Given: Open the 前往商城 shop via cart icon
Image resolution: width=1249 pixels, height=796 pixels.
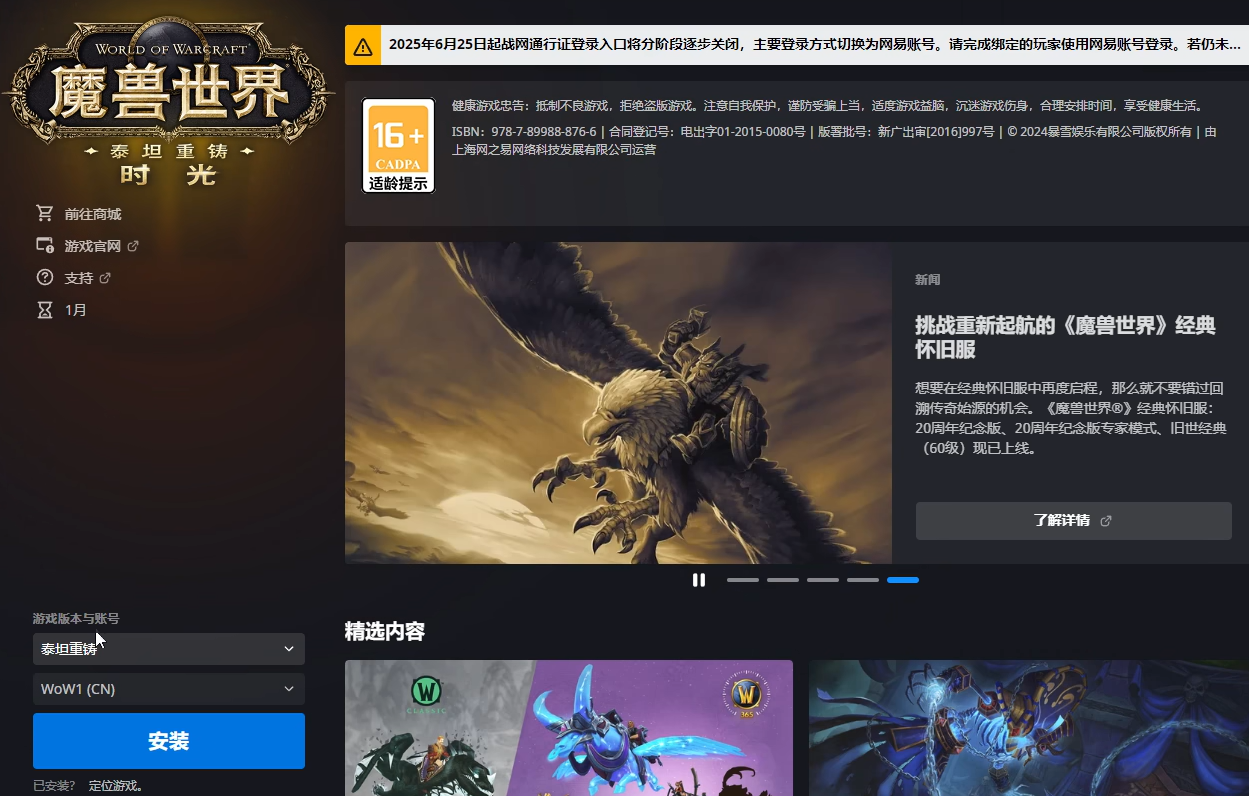Looking at the screenshot, I should (x=44, y=213).
